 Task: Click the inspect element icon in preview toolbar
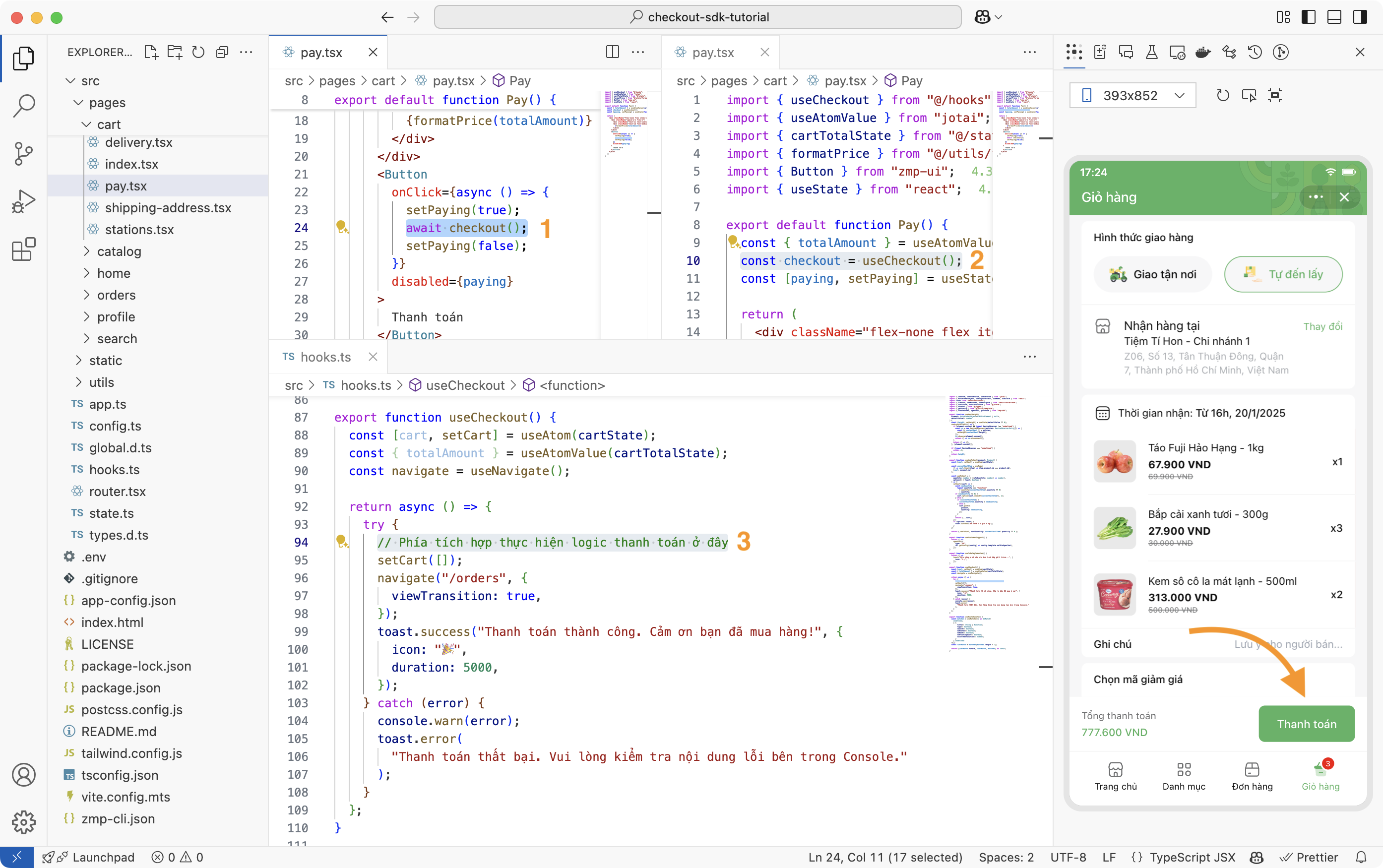click(1249, 95)
